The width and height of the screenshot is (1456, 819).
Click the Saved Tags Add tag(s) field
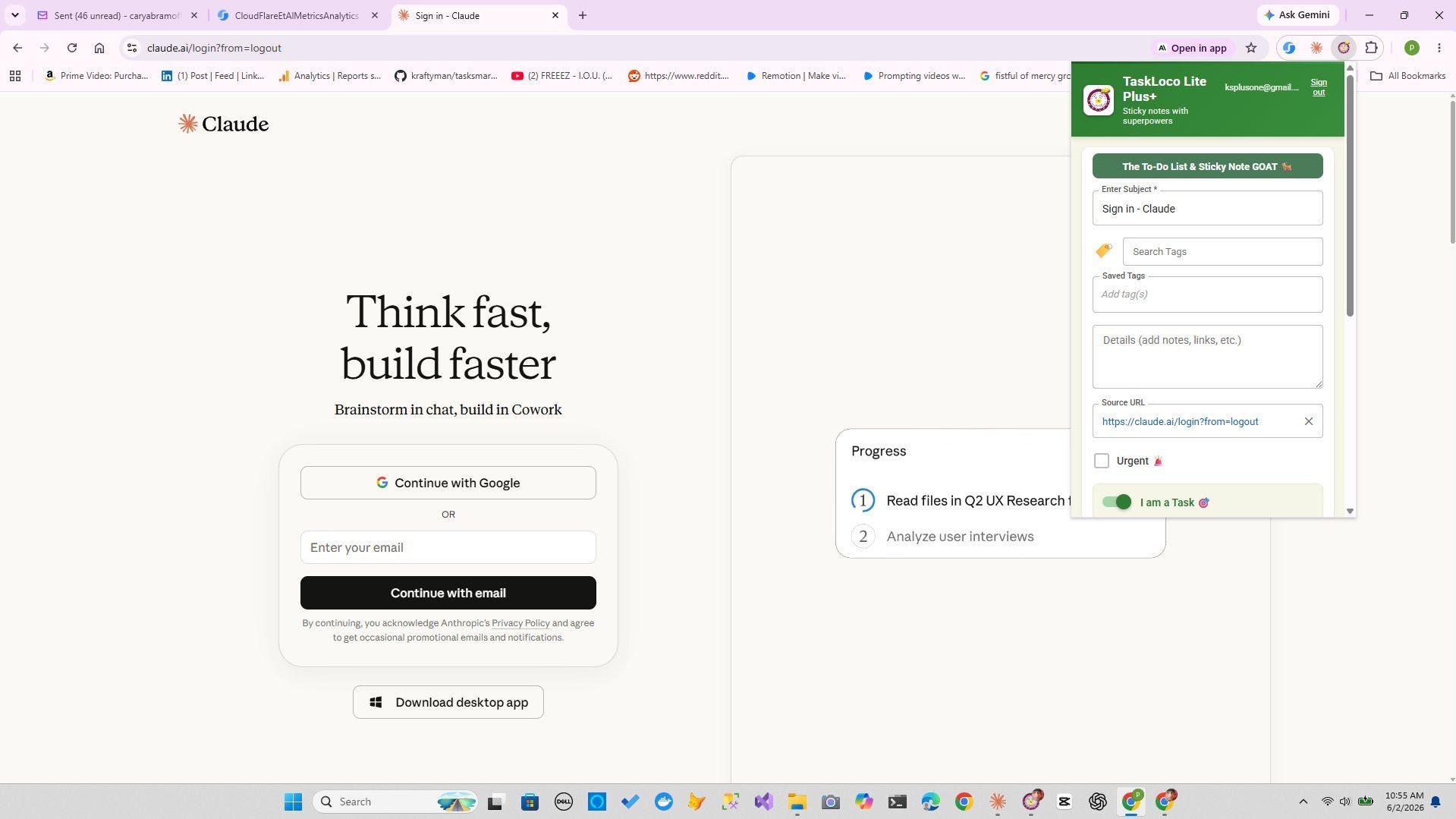click(x=1208, y=294)
